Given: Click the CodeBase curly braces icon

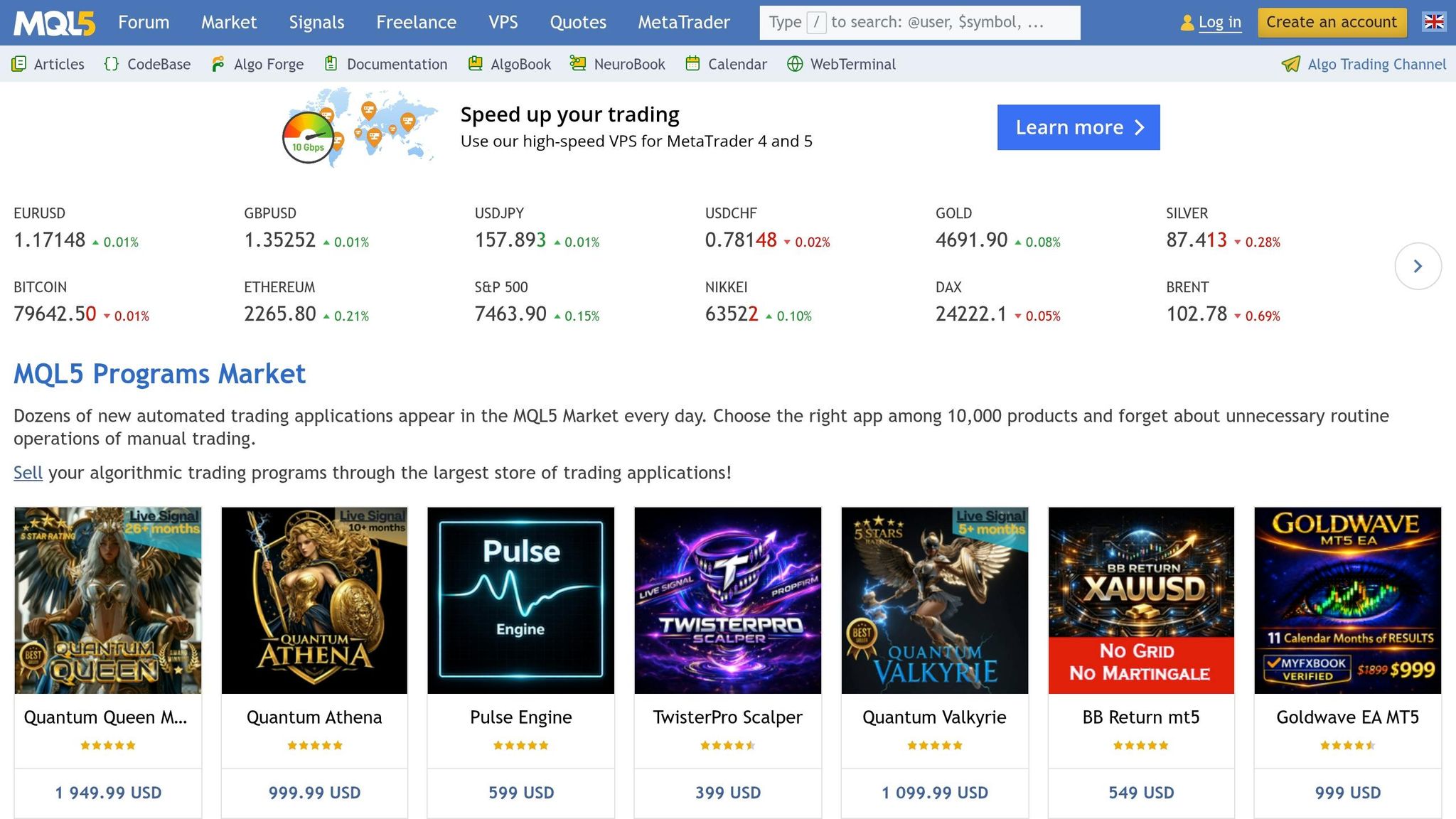Looking at the screenshot, I should [x=112, y=64].
